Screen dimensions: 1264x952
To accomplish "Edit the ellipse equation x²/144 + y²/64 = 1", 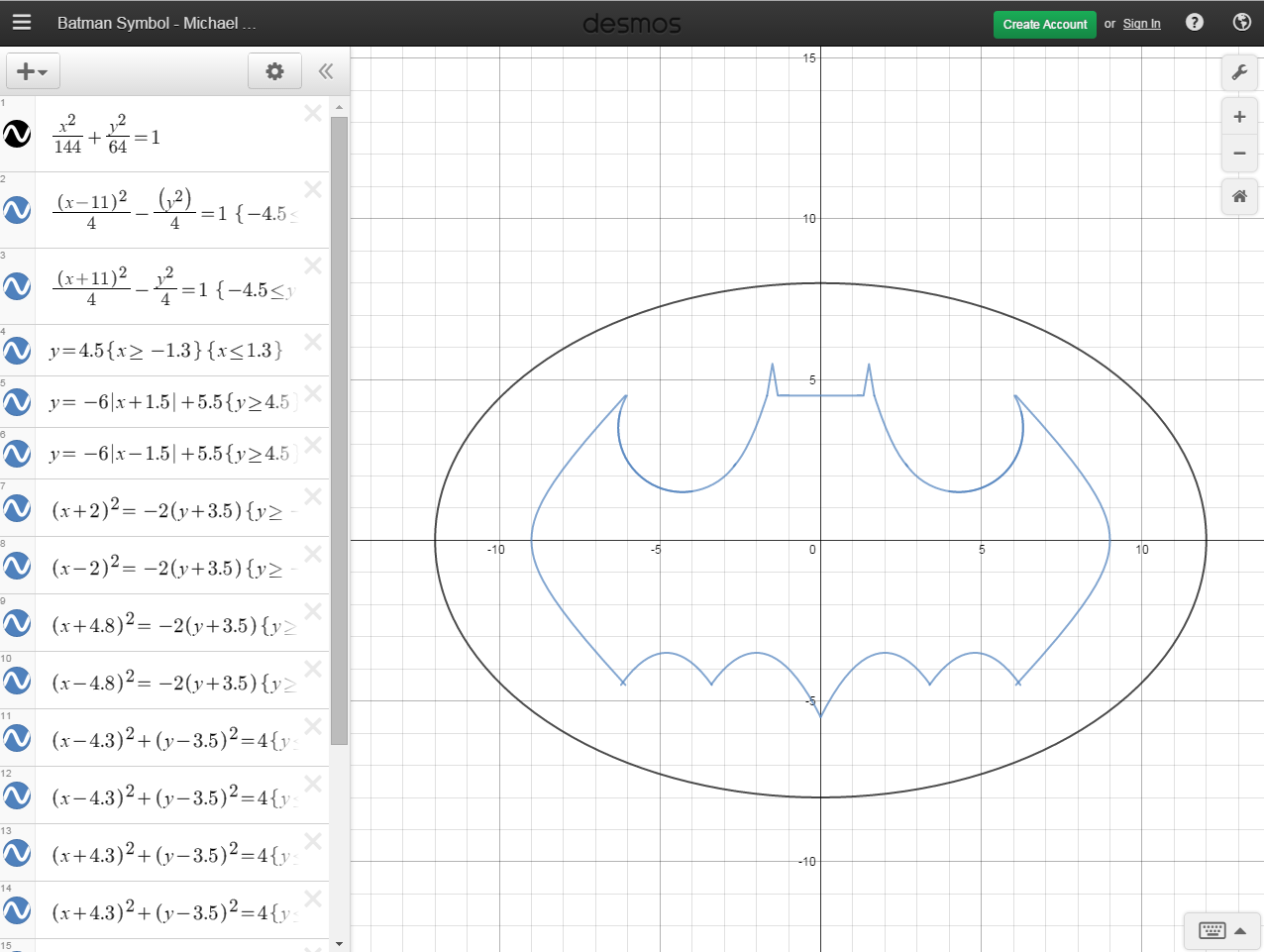I will click(x=107, y=135).
